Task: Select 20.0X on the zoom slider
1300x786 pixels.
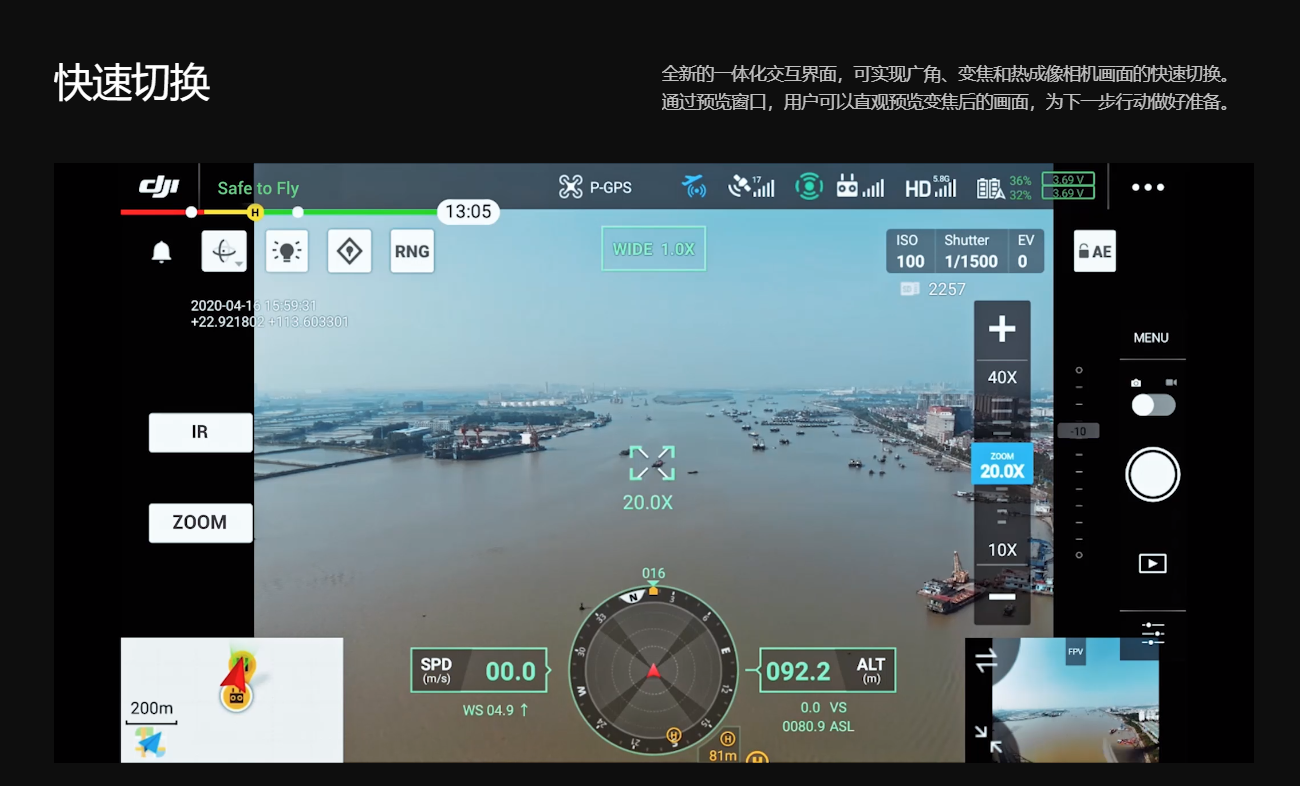Action: [1001, 464]
